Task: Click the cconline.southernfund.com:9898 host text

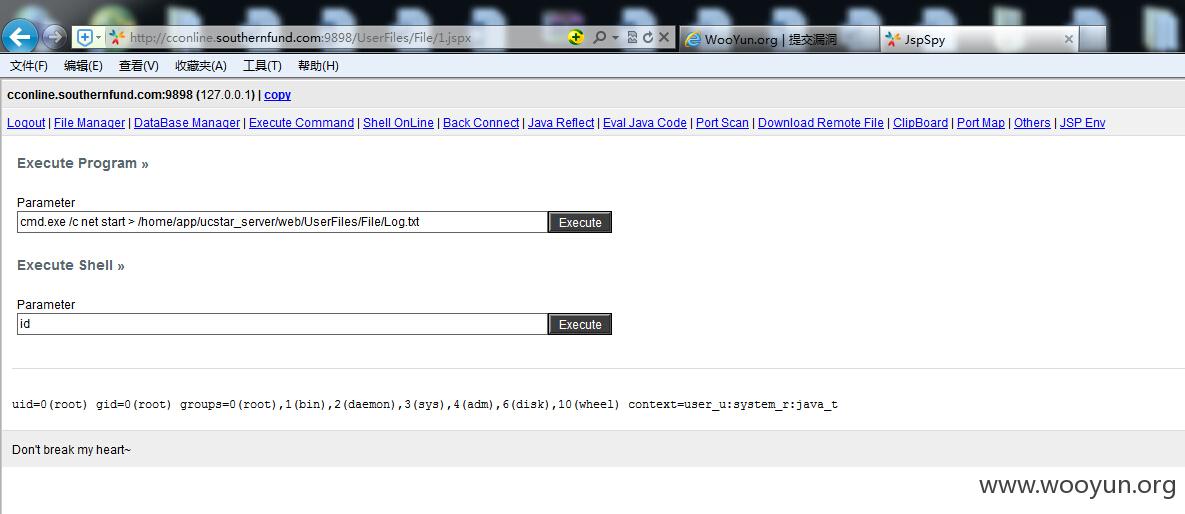Action: (x=100, y=95)
